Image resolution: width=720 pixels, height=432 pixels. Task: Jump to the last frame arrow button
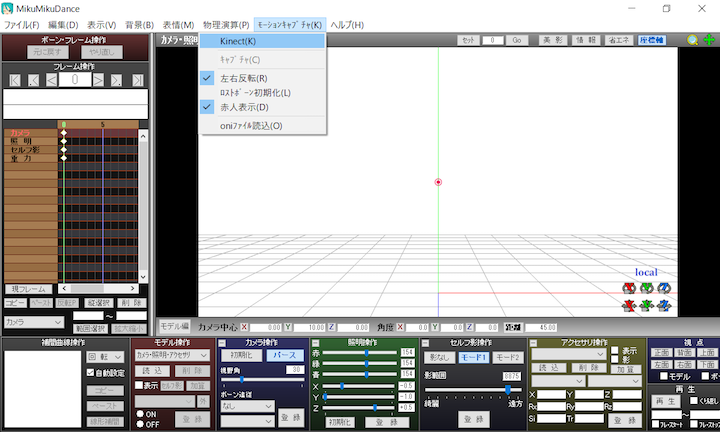[x=138, y=80]
